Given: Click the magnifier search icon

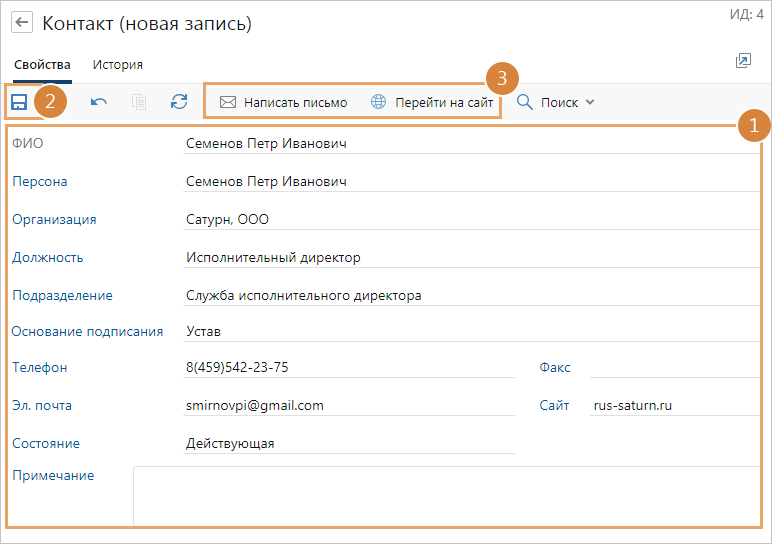Looking at the screenshot, I should pos(524,102).
